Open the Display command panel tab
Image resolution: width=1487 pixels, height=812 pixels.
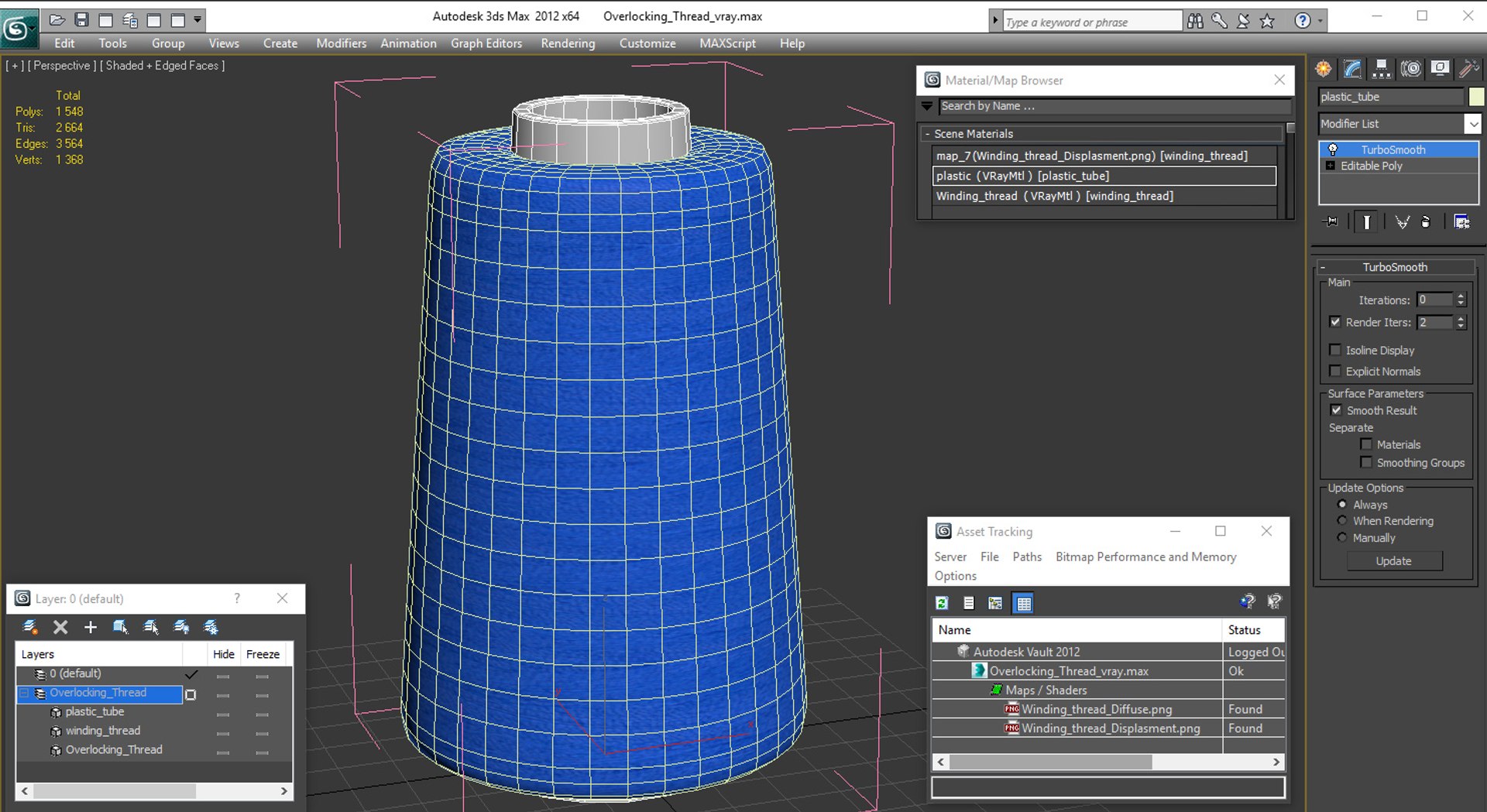coord(1440,69)
